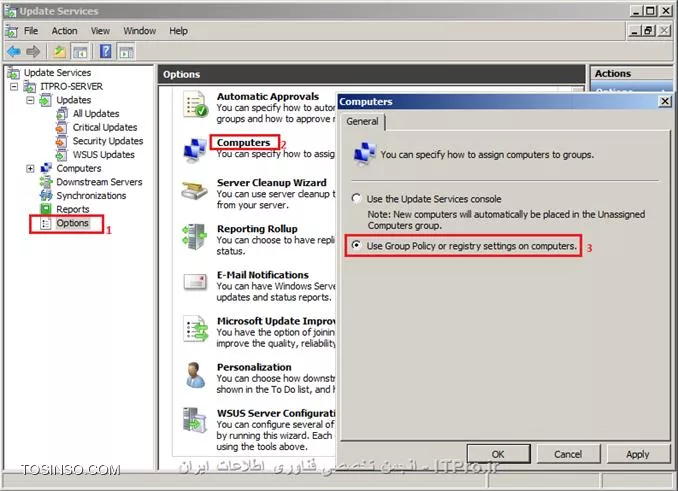Select Use Group Policy or registry settings radio
678x491 pixels.
tap(356, 246)
